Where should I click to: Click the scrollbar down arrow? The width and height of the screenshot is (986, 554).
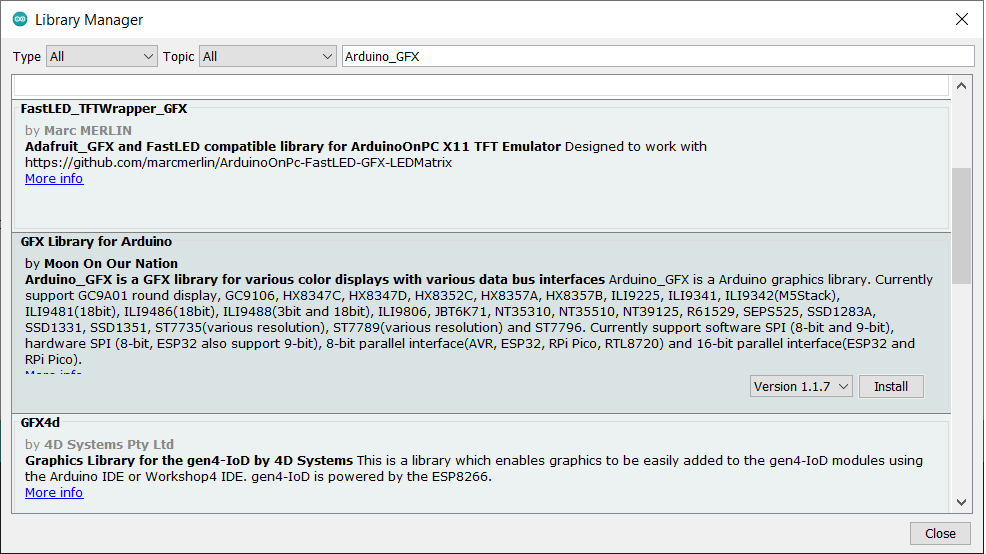pyautogui.click(x=961, y=502)
